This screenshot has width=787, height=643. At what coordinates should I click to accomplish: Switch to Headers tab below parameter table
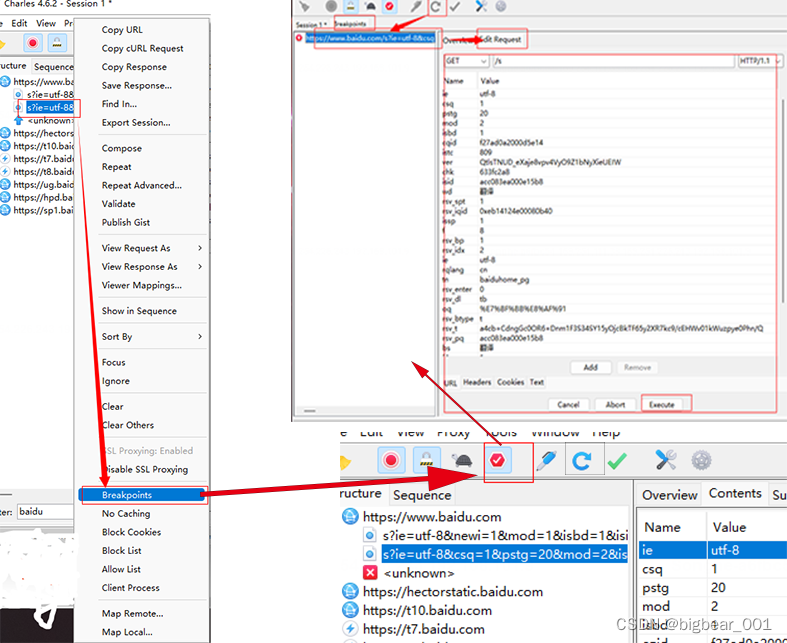tap(477, 382)
